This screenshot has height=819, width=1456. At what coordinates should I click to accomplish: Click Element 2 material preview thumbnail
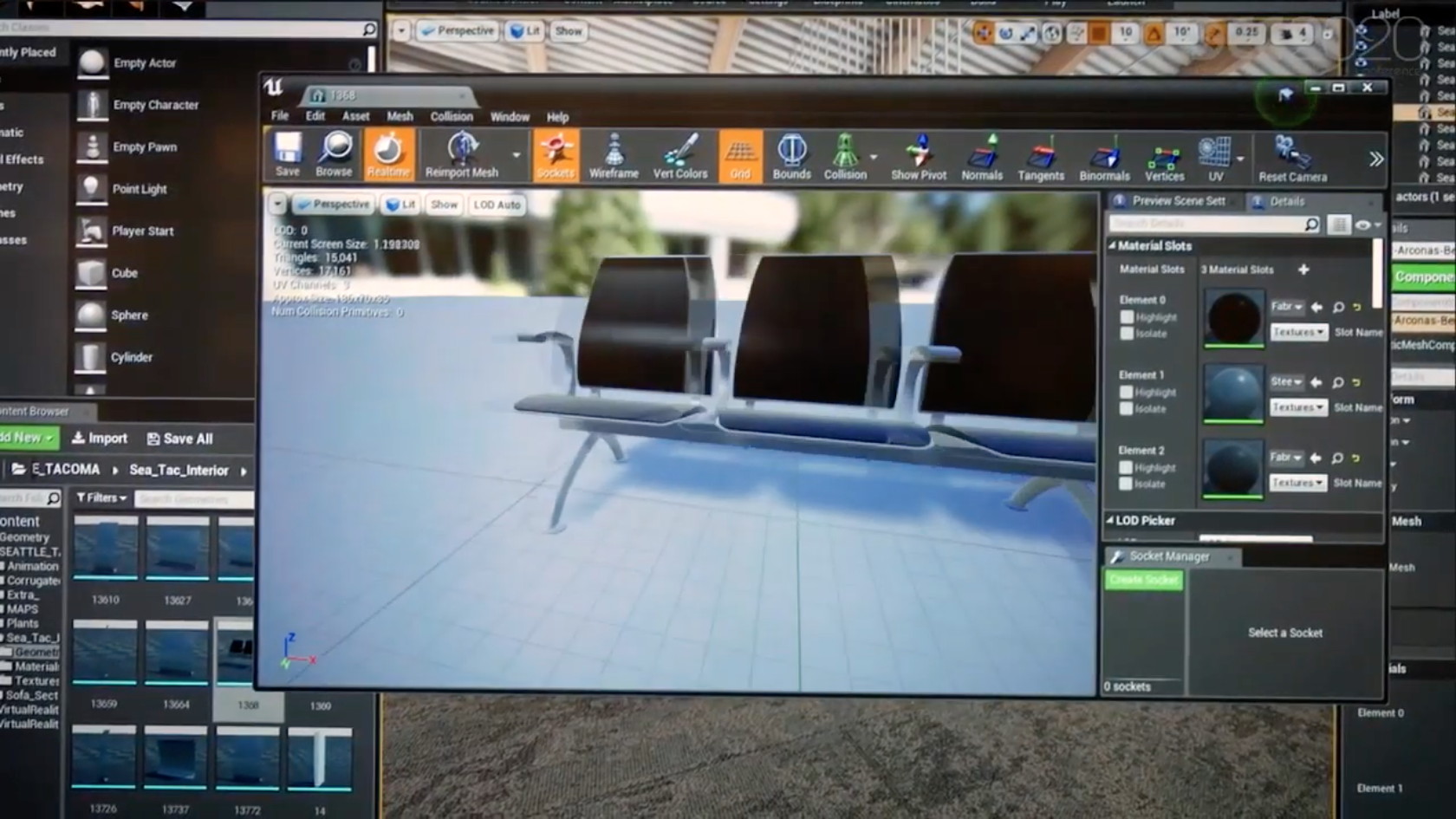tap(1232, 469)
